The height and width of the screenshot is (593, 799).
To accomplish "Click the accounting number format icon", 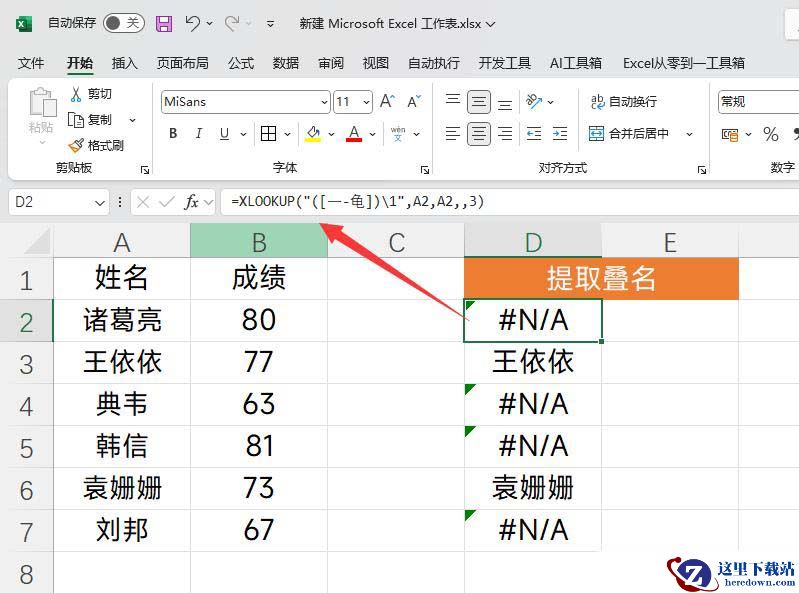I will 730,134.
